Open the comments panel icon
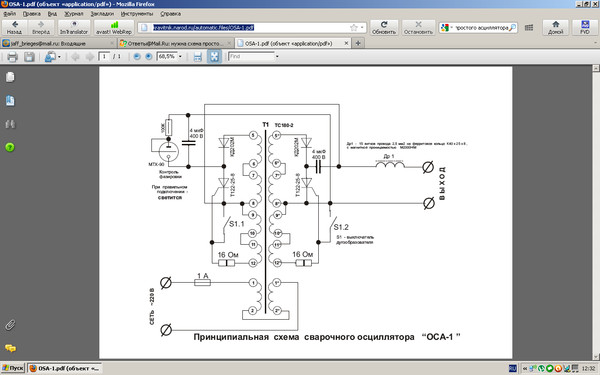 pyautogui.click(x=10, y=348)
